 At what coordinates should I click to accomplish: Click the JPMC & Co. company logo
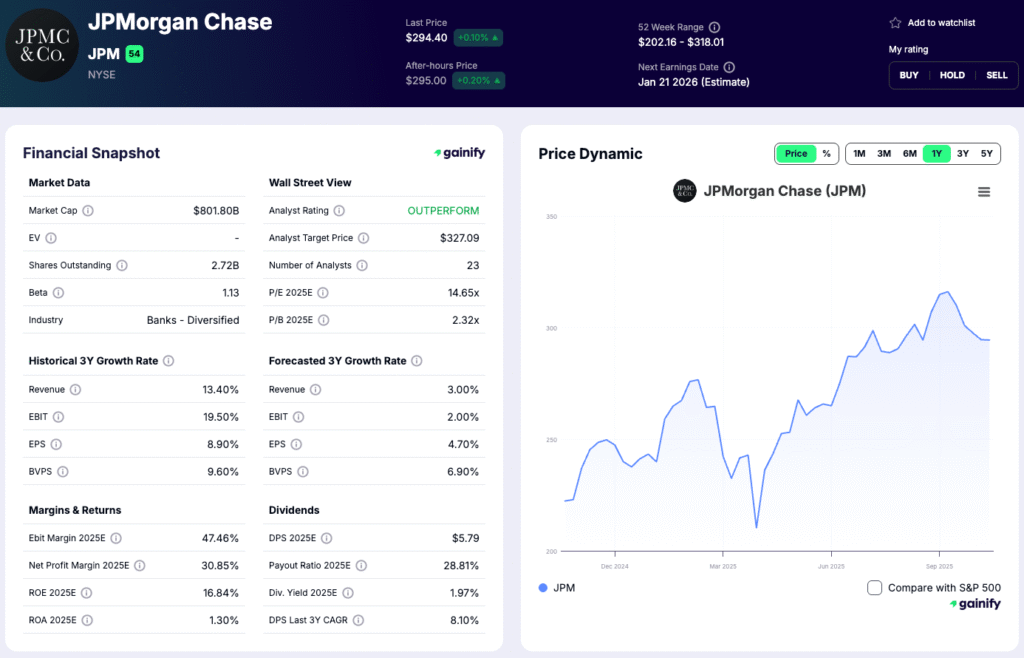(x=41, y=45)
